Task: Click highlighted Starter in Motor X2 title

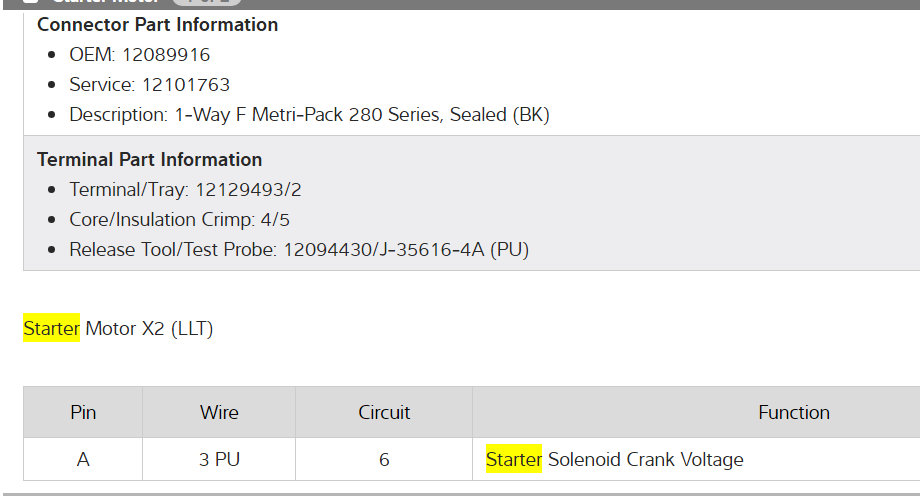Action: (x=51, y=328)
